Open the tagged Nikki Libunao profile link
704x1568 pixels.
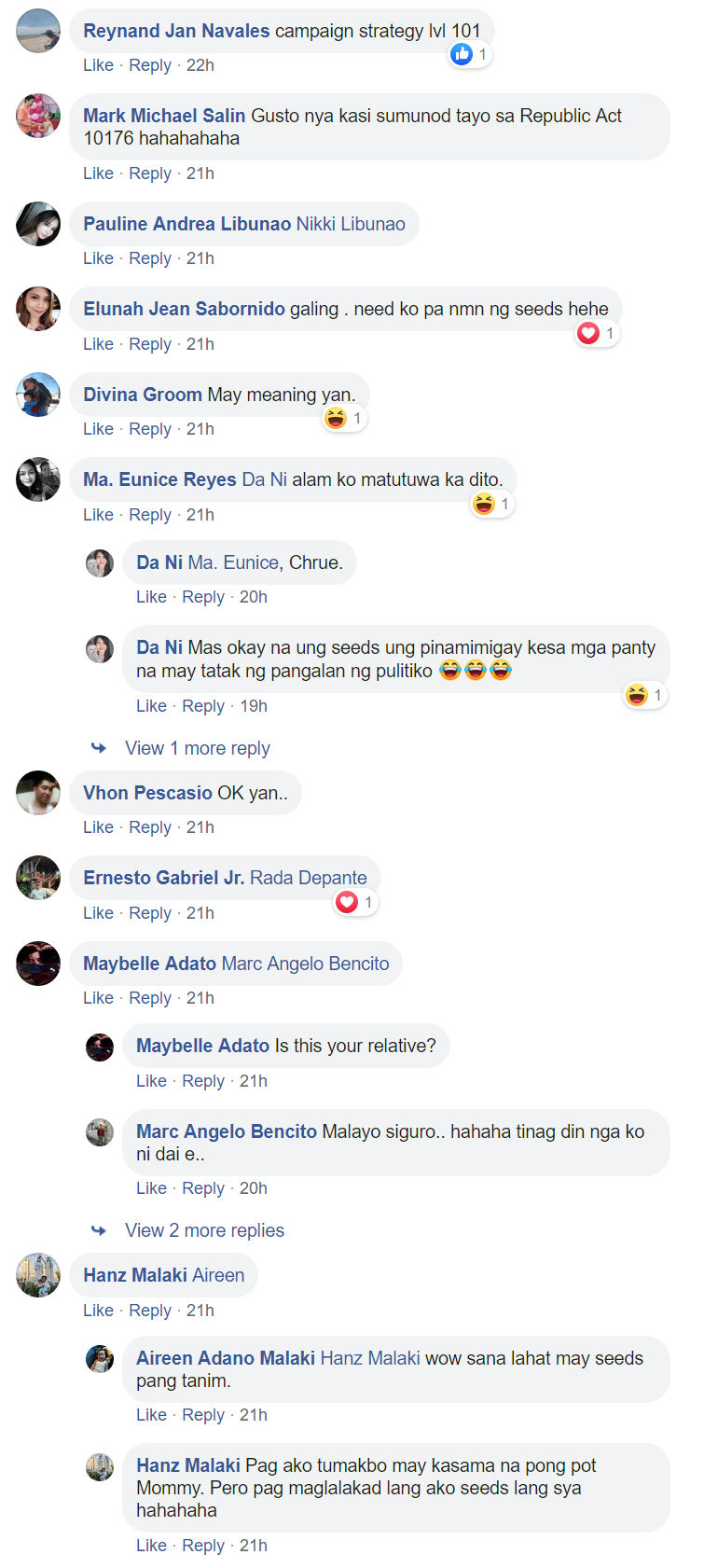(351, 224)
